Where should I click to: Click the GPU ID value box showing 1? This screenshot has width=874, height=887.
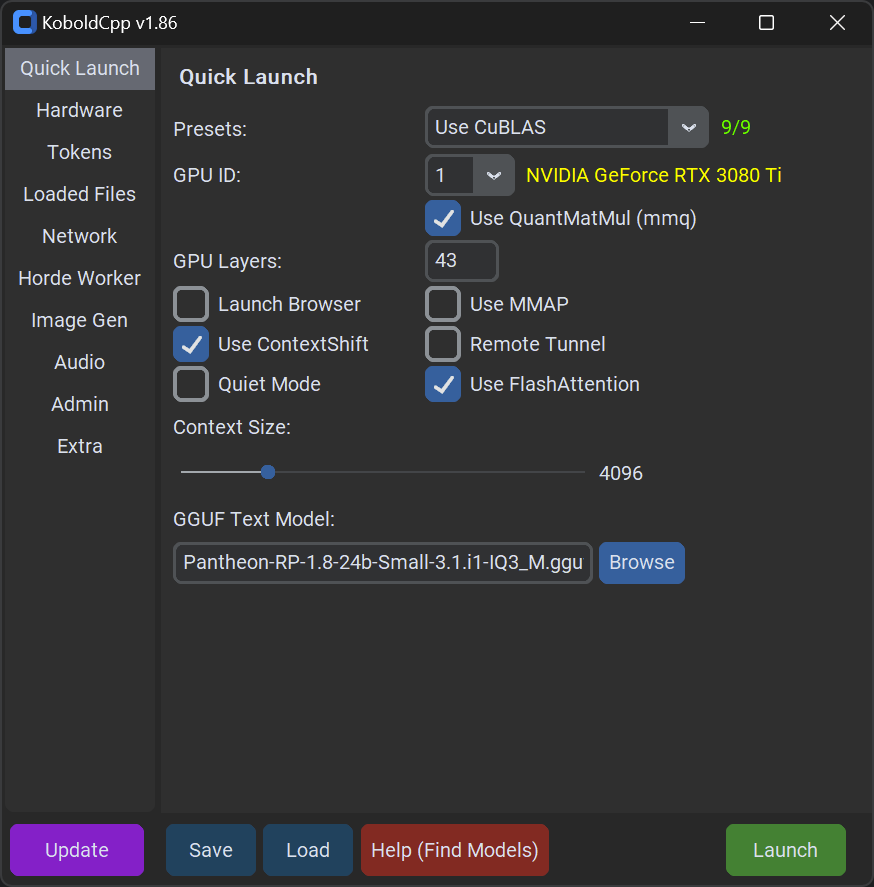[x=450, y=175]
